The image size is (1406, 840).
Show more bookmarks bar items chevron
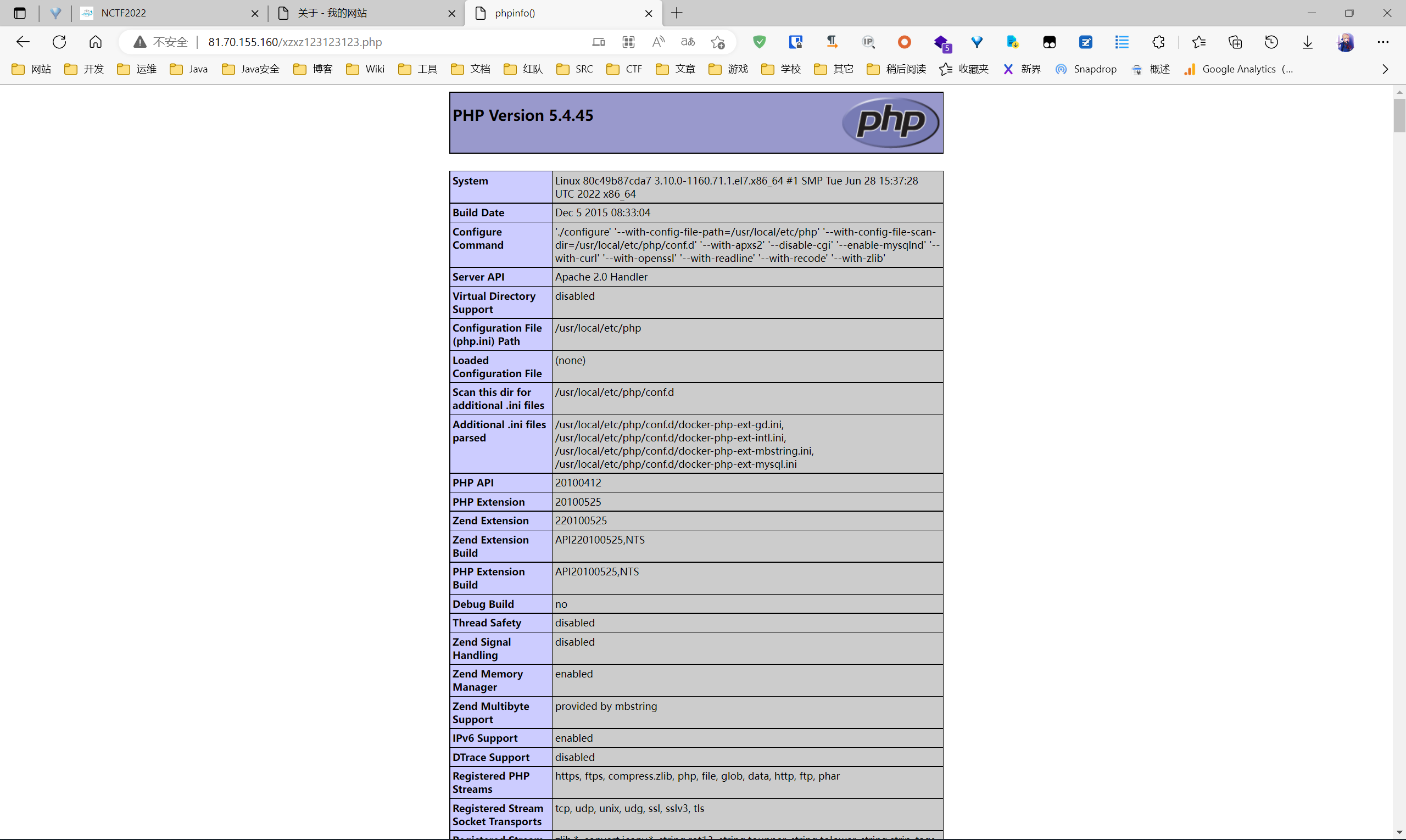point(1385,69)
